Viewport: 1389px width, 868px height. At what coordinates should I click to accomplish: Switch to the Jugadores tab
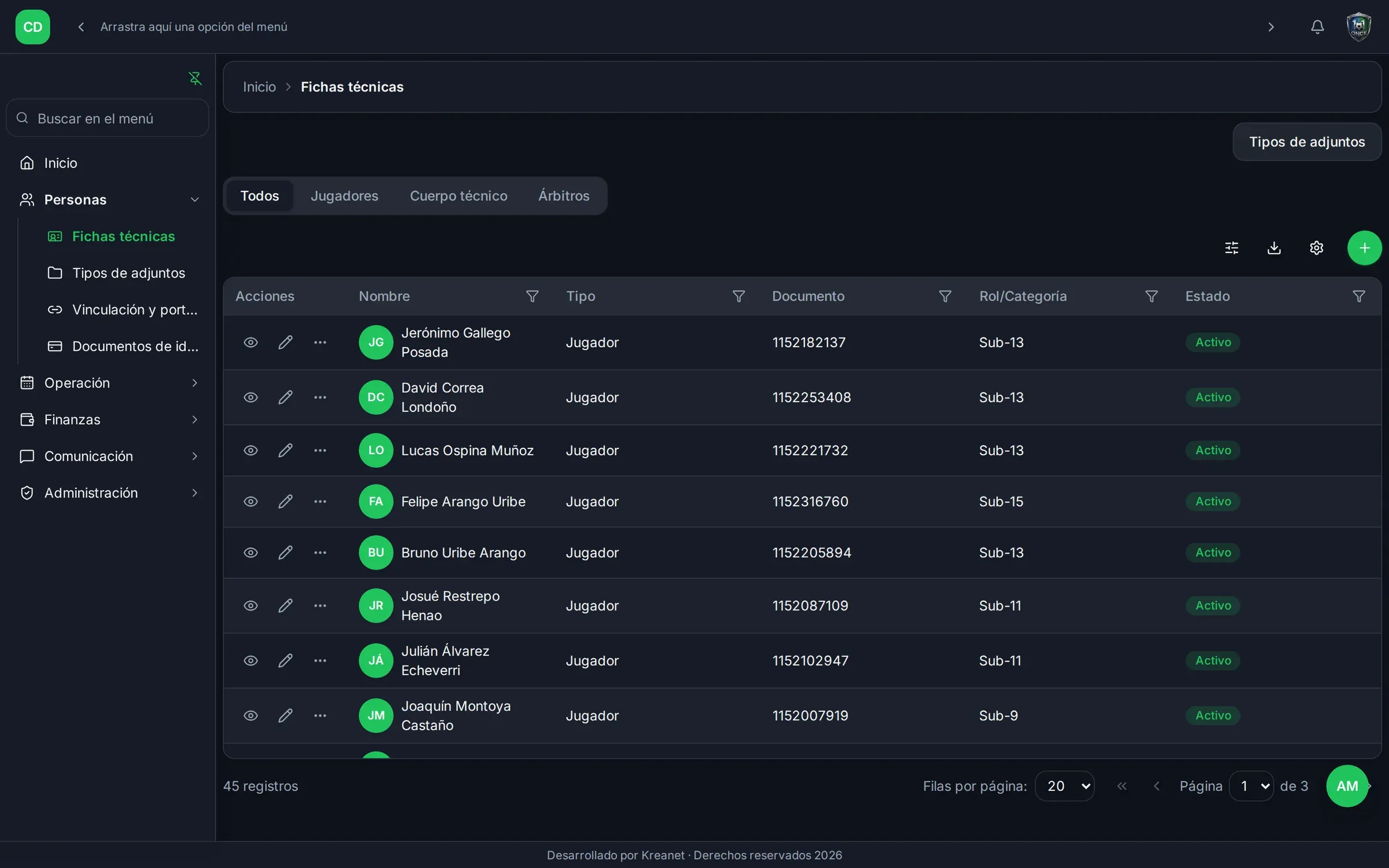point(344,196)
